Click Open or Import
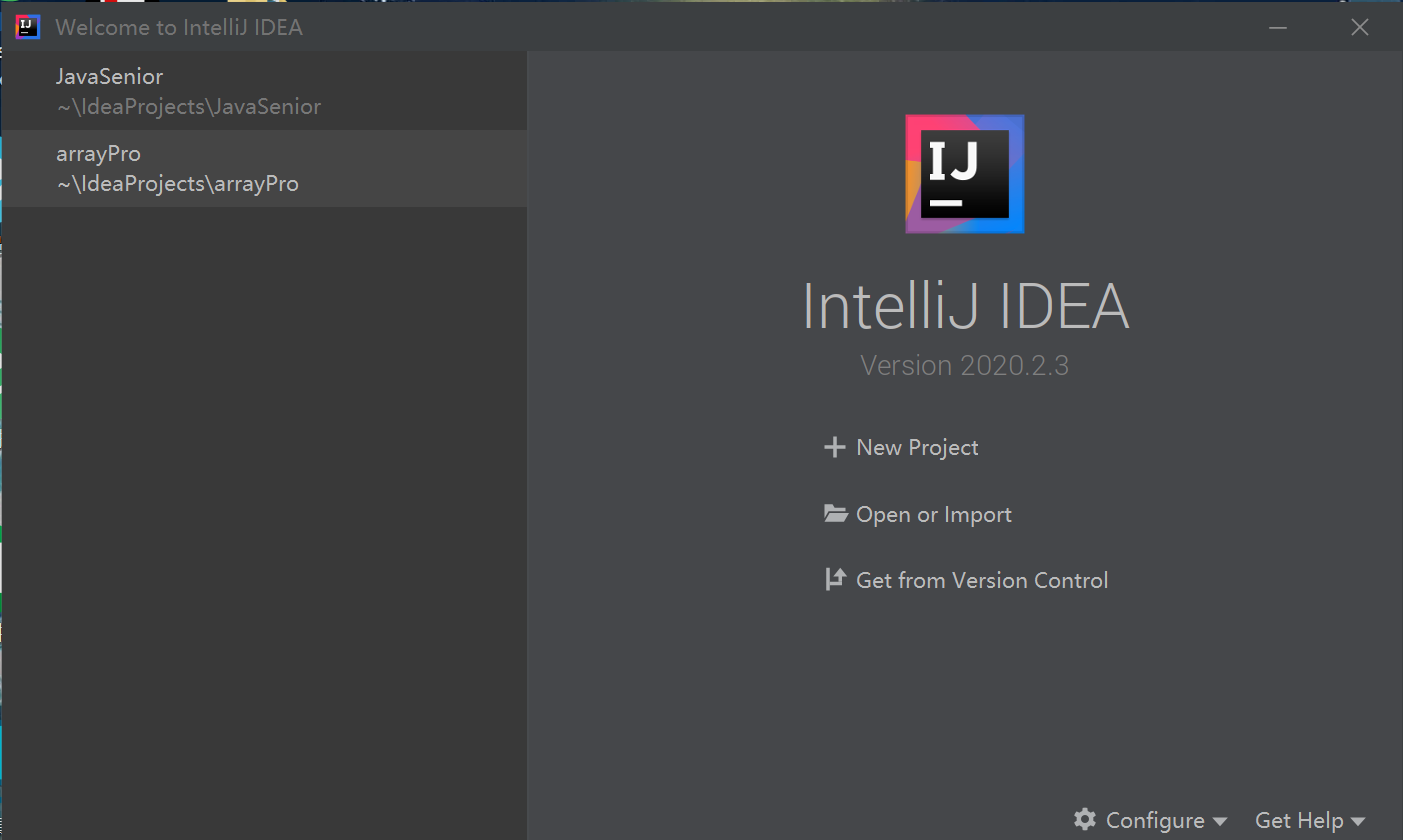Screen dimensions: 1403x840 coord(933,513)
